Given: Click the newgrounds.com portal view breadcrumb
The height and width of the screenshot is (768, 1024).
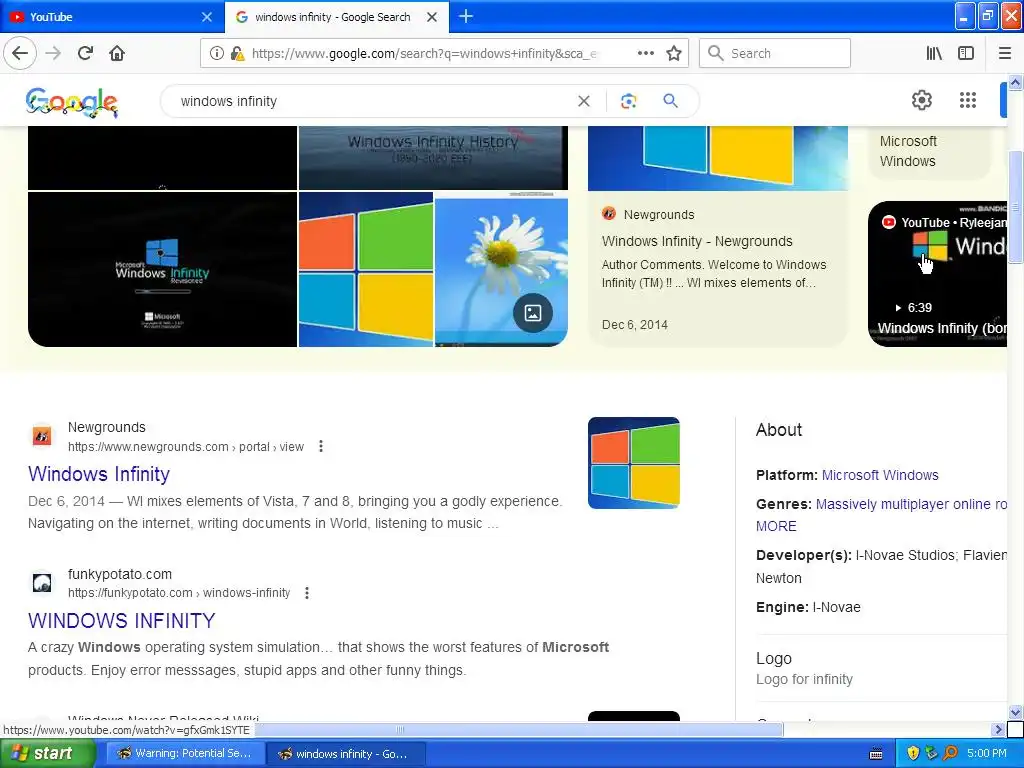Looking at the screenshot, I should tap(186, 447).
